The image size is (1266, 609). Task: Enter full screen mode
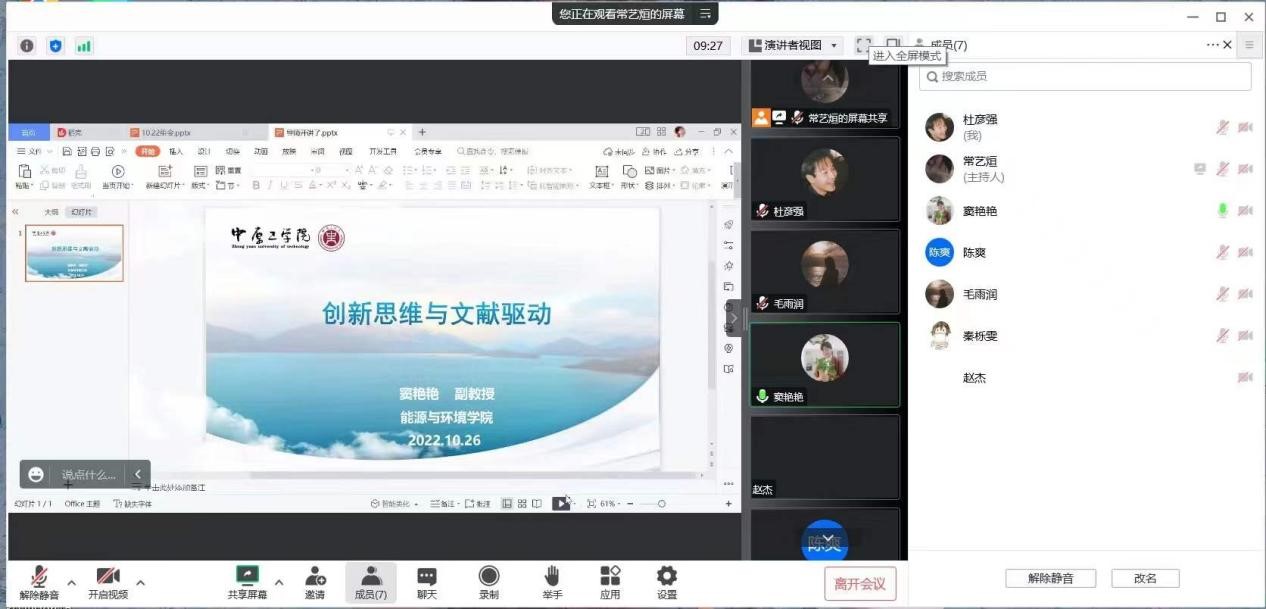[863, 45]
